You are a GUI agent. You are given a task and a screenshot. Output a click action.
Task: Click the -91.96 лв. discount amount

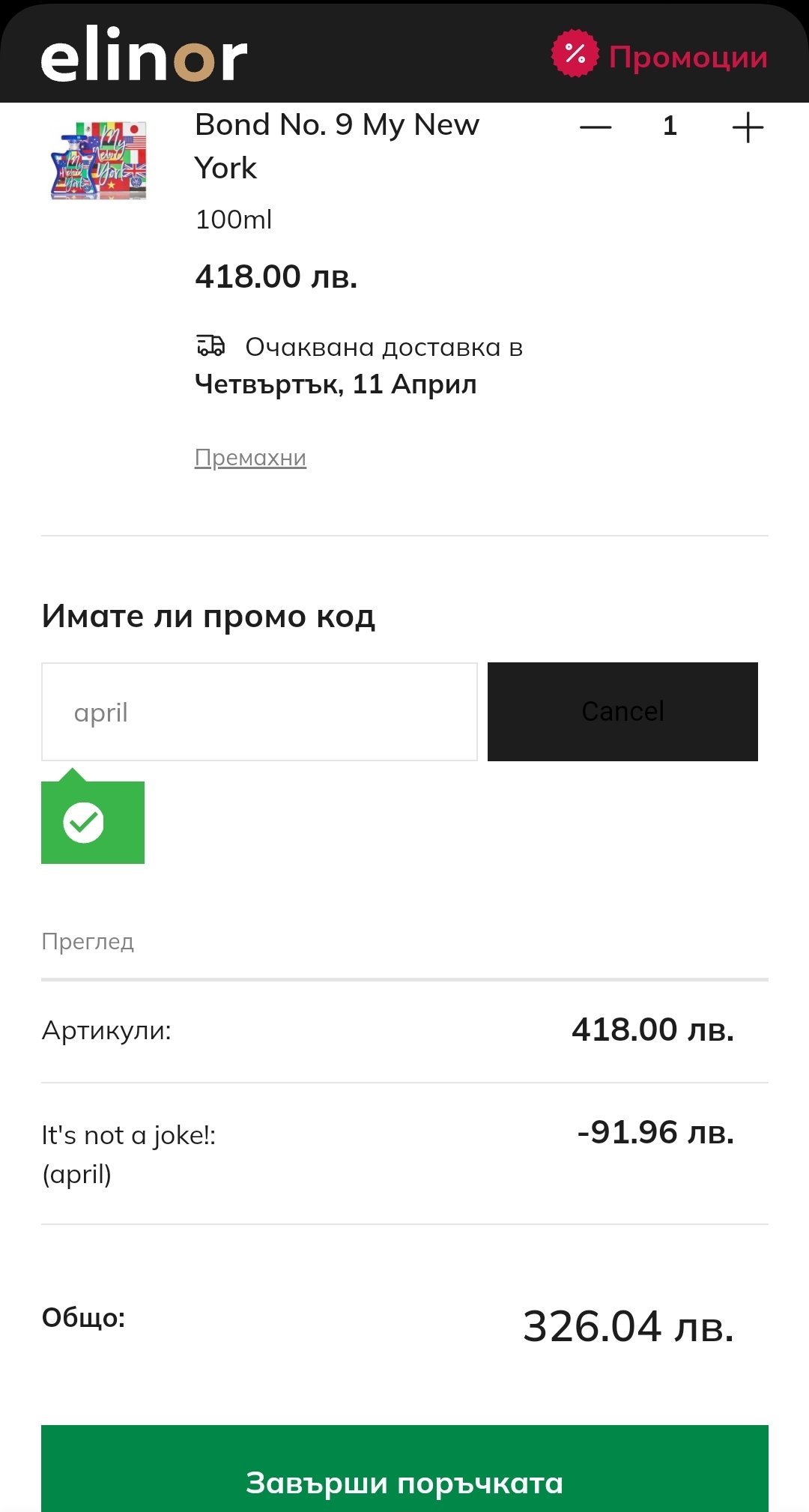pyautogui.click(x=655, y=1132)
